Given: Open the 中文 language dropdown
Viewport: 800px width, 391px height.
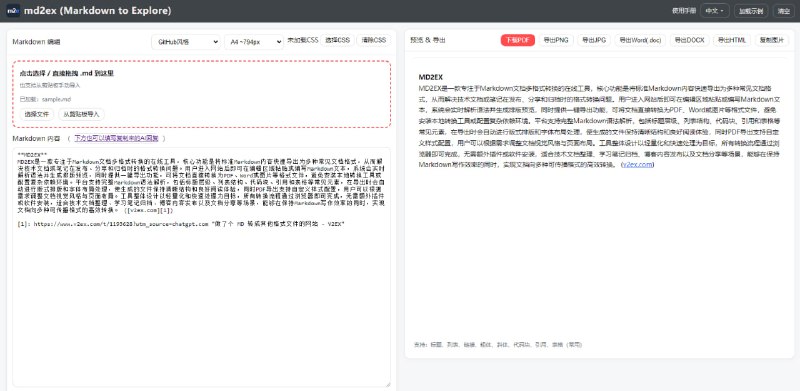Looking at the screenshot, I should point(715,11).
